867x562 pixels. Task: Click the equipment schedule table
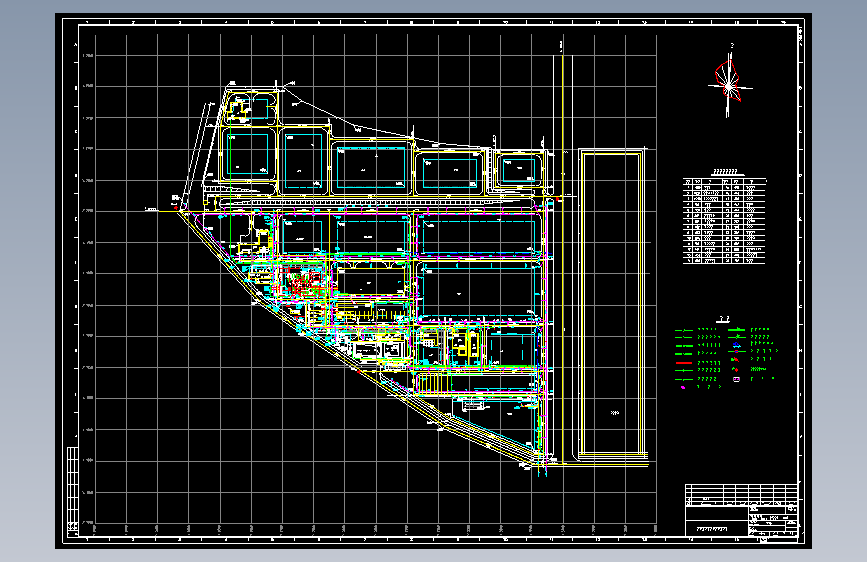[x=724, y=221]
